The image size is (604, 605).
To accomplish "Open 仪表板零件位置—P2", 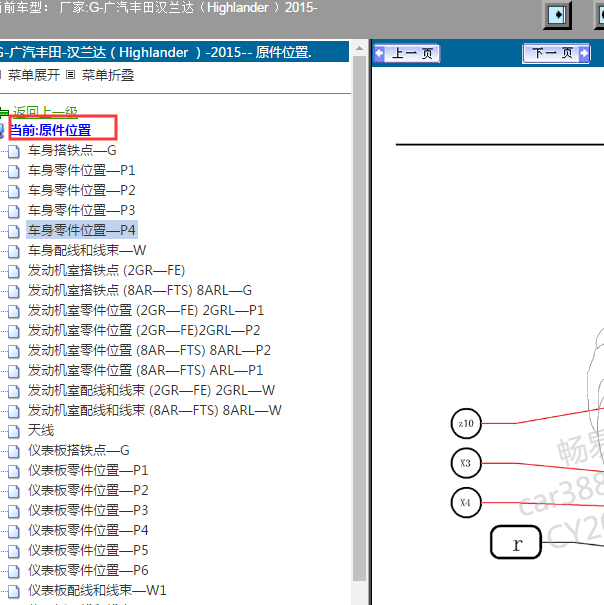I will click(88, 490).
